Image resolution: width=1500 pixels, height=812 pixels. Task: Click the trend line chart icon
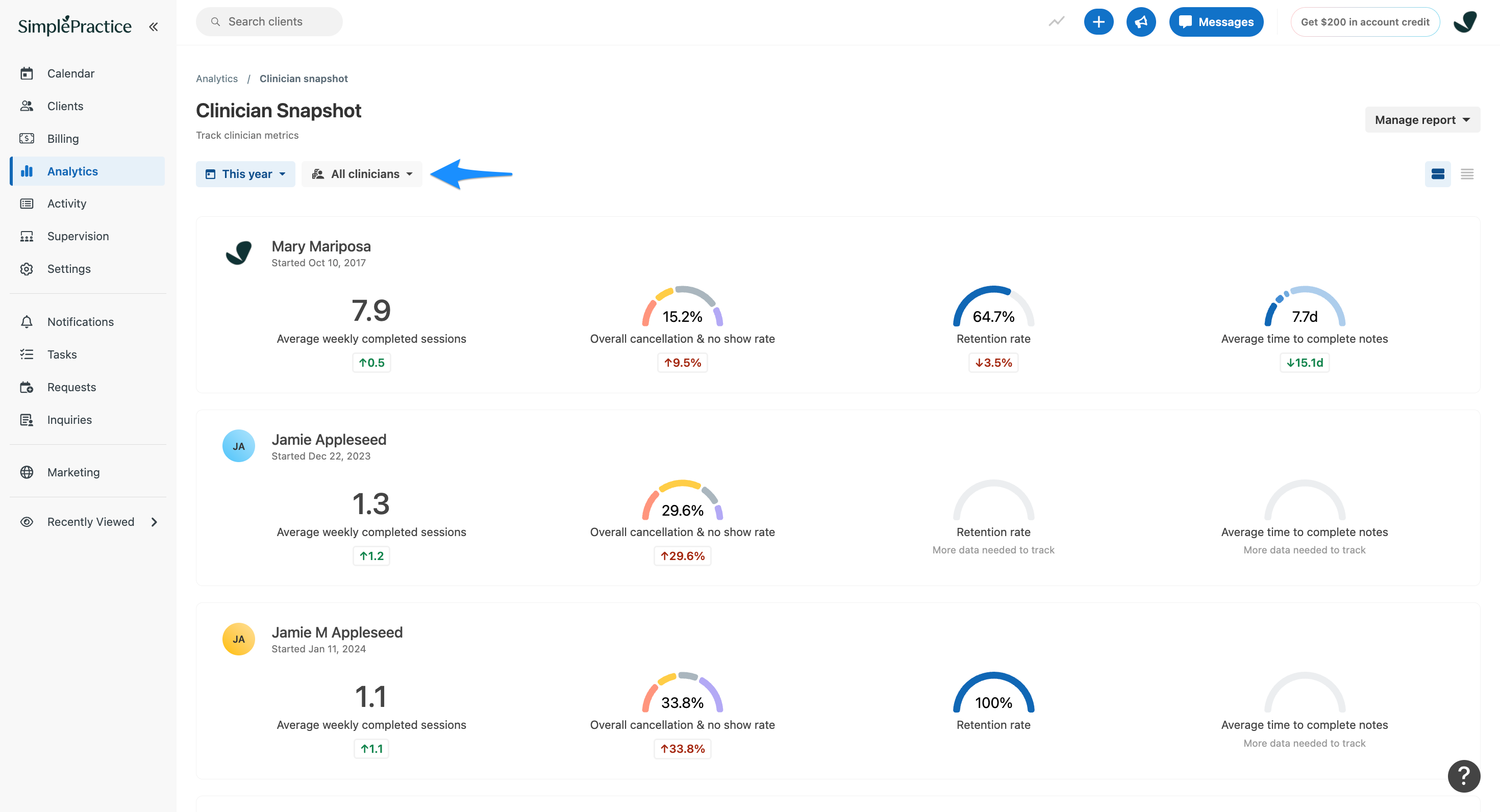coord(1056,21)
